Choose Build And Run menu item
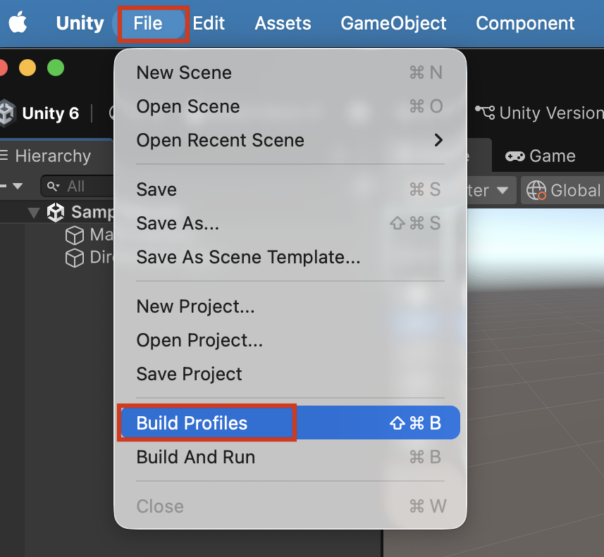 [195, 457]
